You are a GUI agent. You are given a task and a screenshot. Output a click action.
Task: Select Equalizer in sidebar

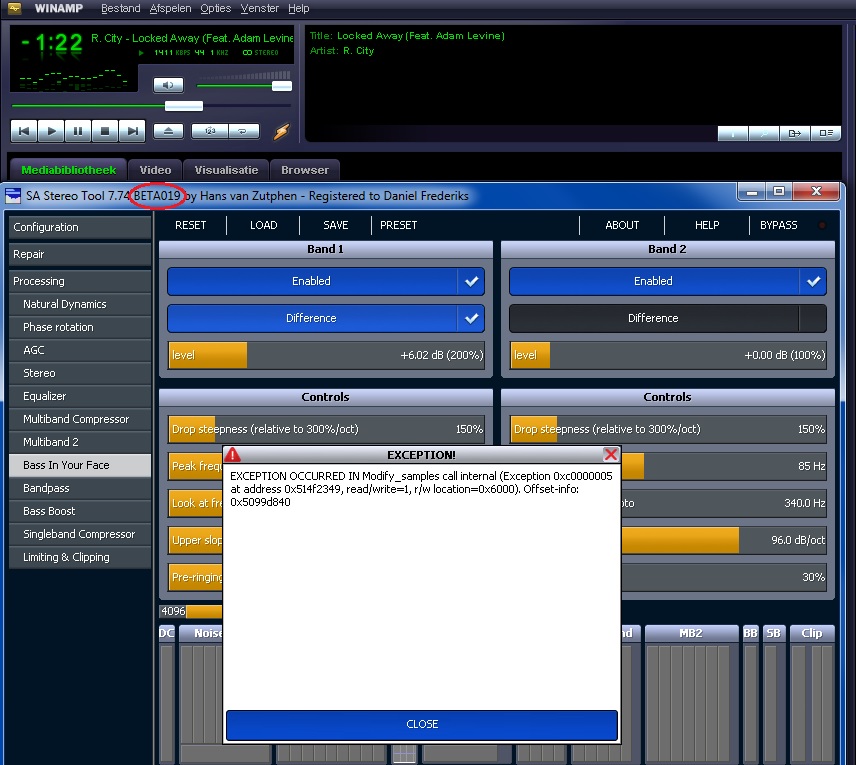coord(80,396)
